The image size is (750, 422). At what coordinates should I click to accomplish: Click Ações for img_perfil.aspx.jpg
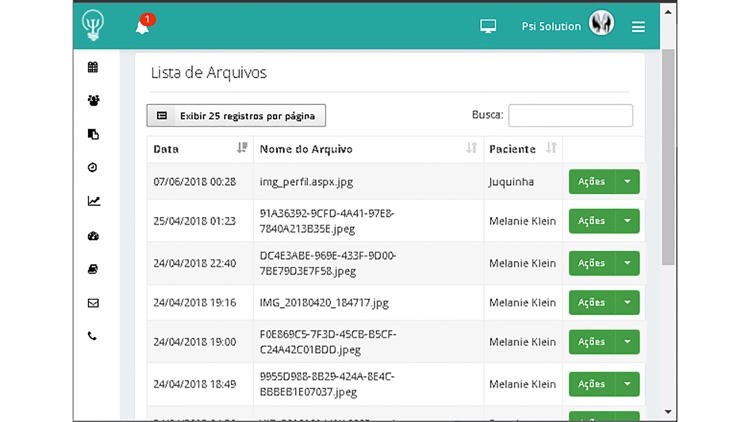(x=592, y=182)
